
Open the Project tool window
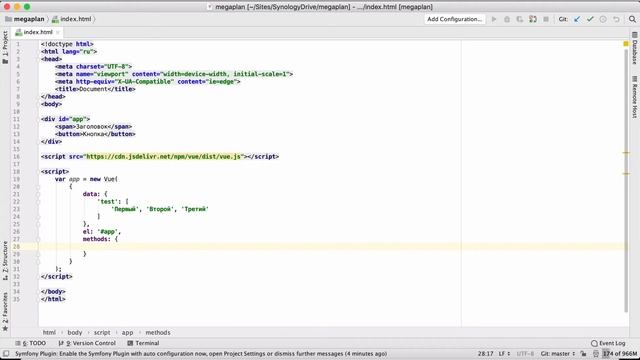5,47
